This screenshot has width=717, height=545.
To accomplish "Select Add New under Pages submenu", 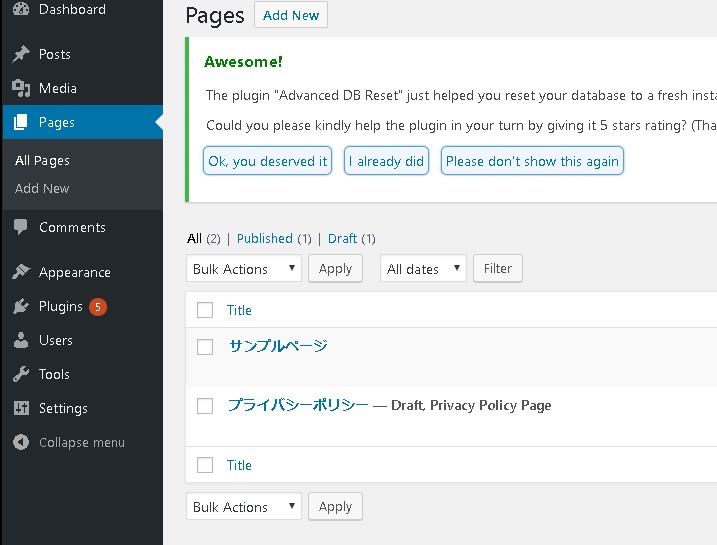I will pos(42,188).
